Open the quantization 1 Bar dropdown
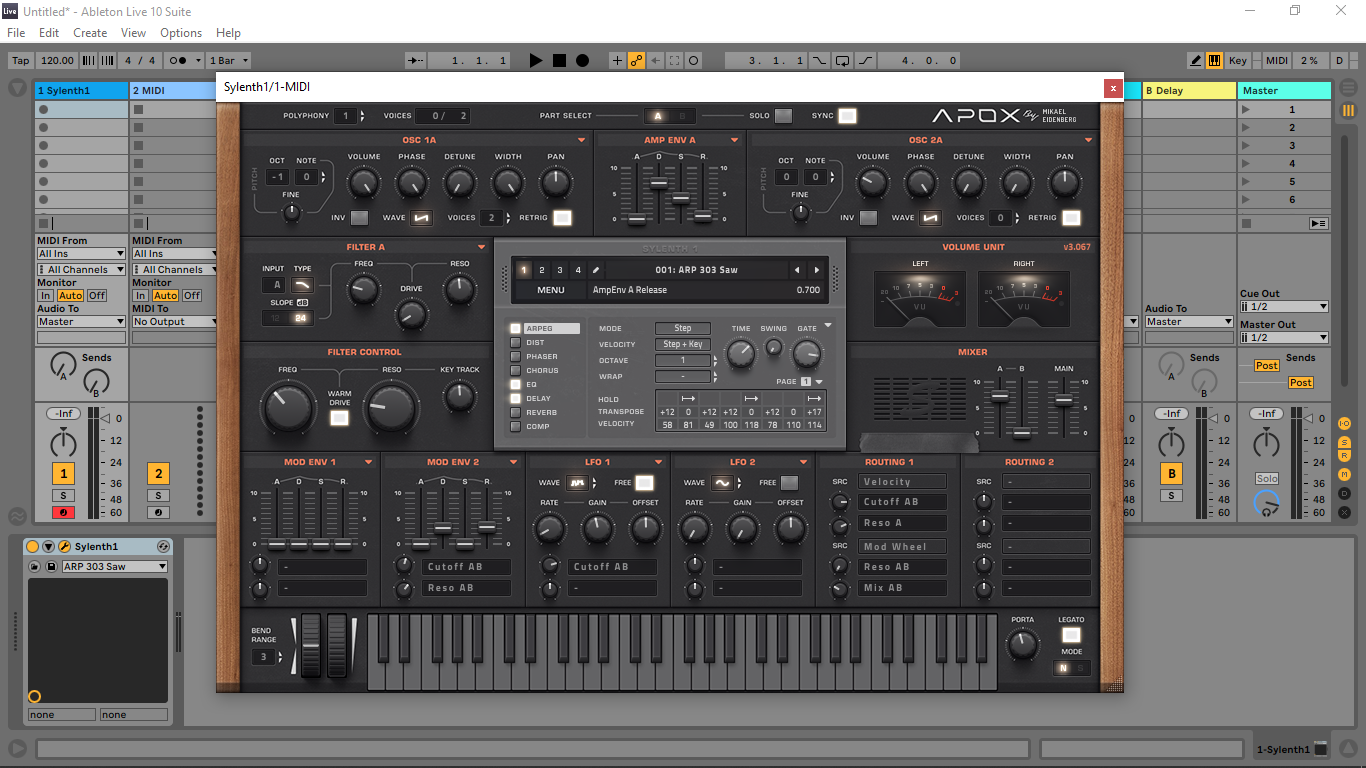Image resolution: width=1366 pixels, height=768 pixels. click(229, 61)
